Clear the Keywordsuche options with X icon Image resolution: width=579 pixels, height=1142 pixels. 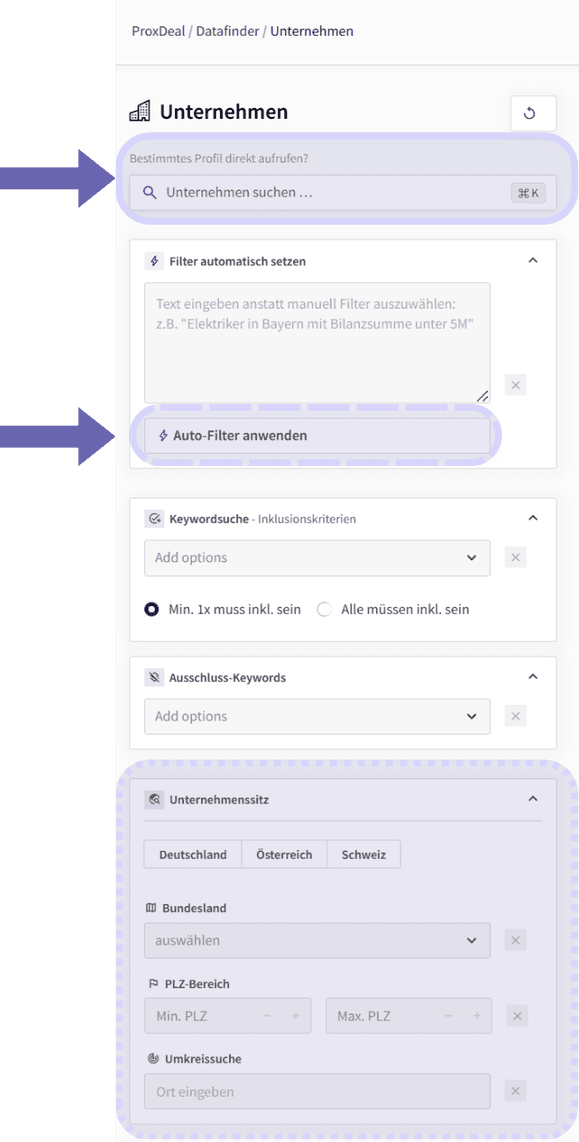[515, 557]
